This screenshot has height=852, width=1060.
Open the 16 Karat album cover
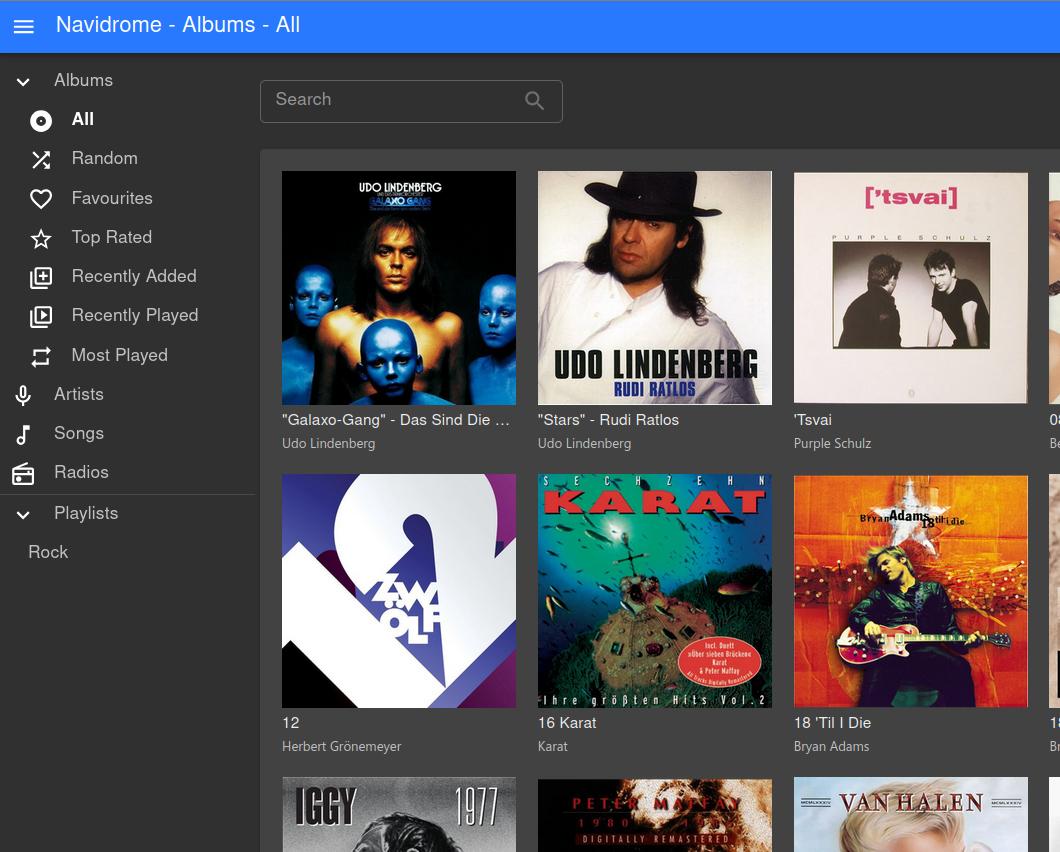pos(654,590)
